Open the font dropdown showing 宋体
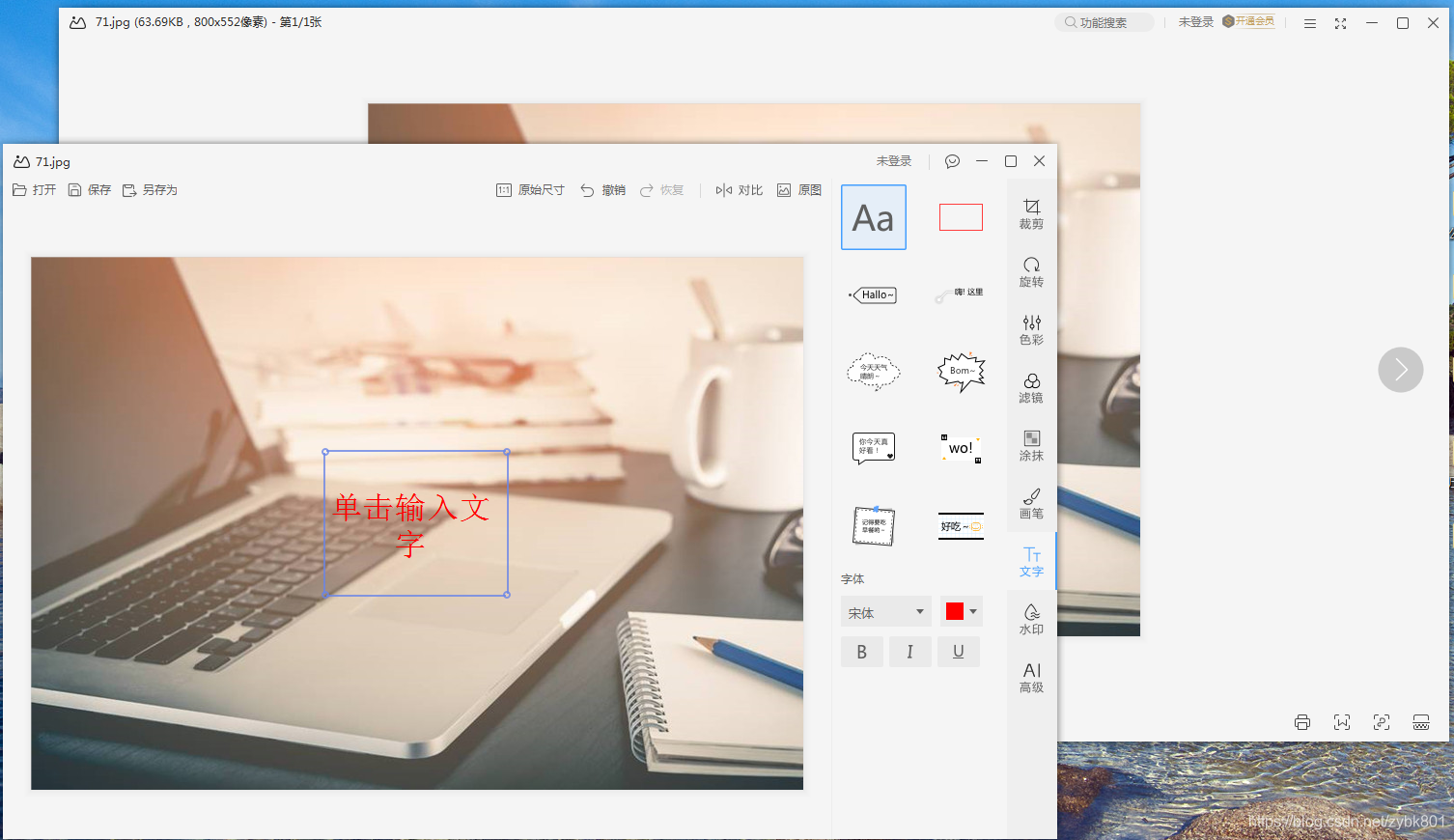1454x840 pixels. pyautogui.click(x=885, y=612)
